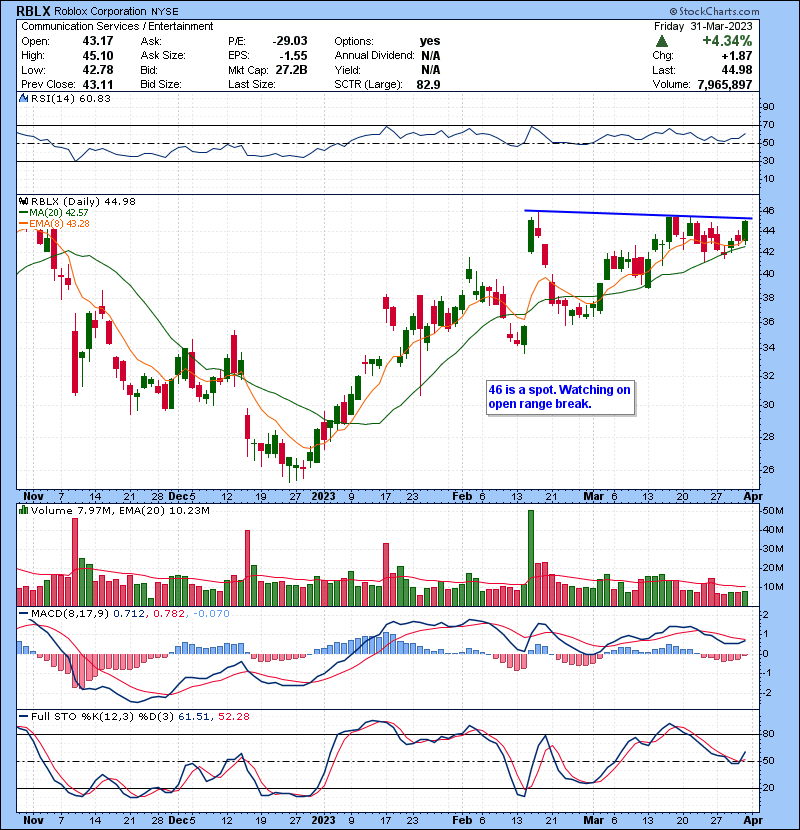Screen dimensions: 800x830
Task: Click the Feb label on the price-panel date axis
Action: 462,496
